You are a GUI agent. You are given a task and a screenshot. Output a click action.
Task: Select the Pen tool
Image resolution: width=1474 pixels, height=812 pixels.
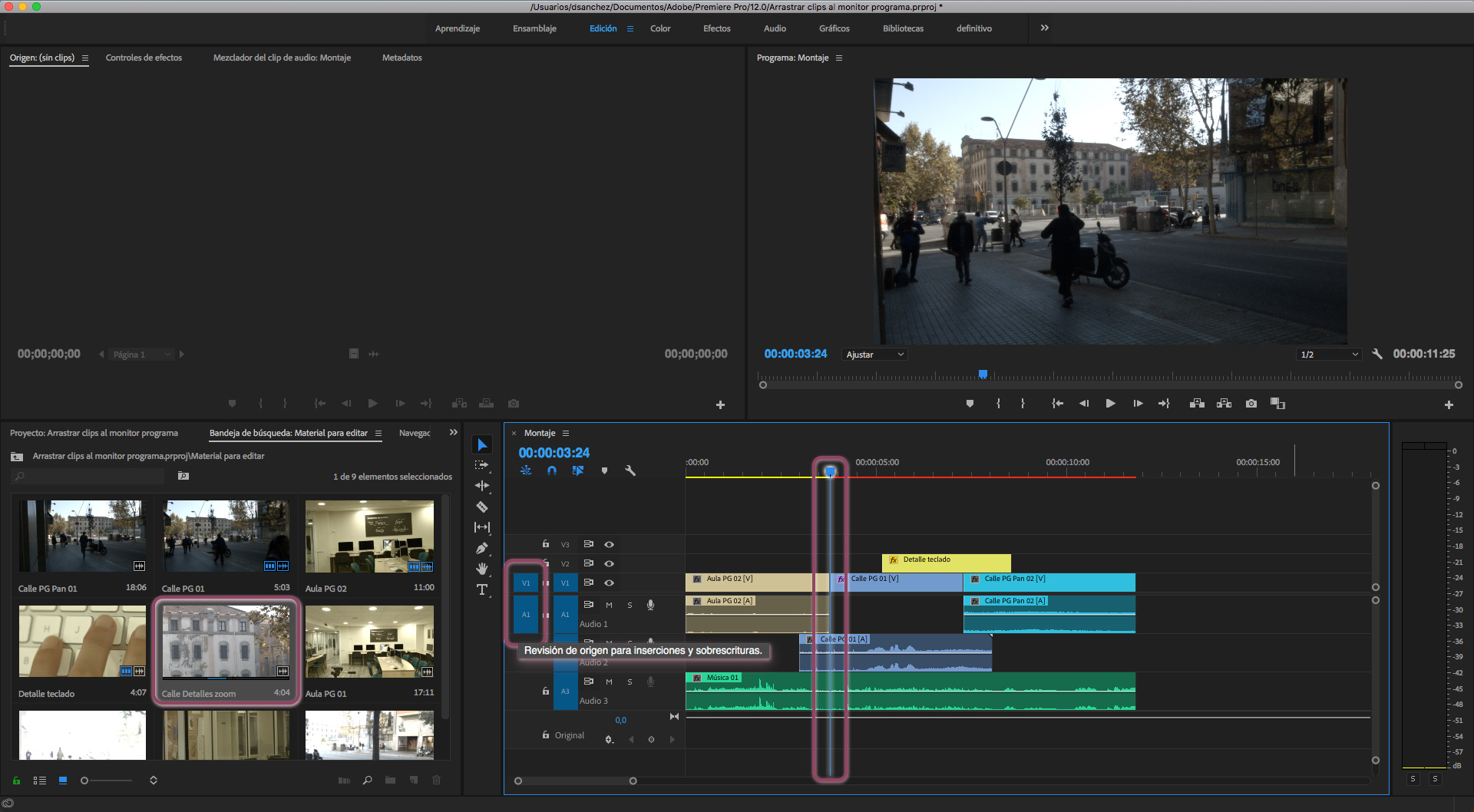[x=482, y=548]
